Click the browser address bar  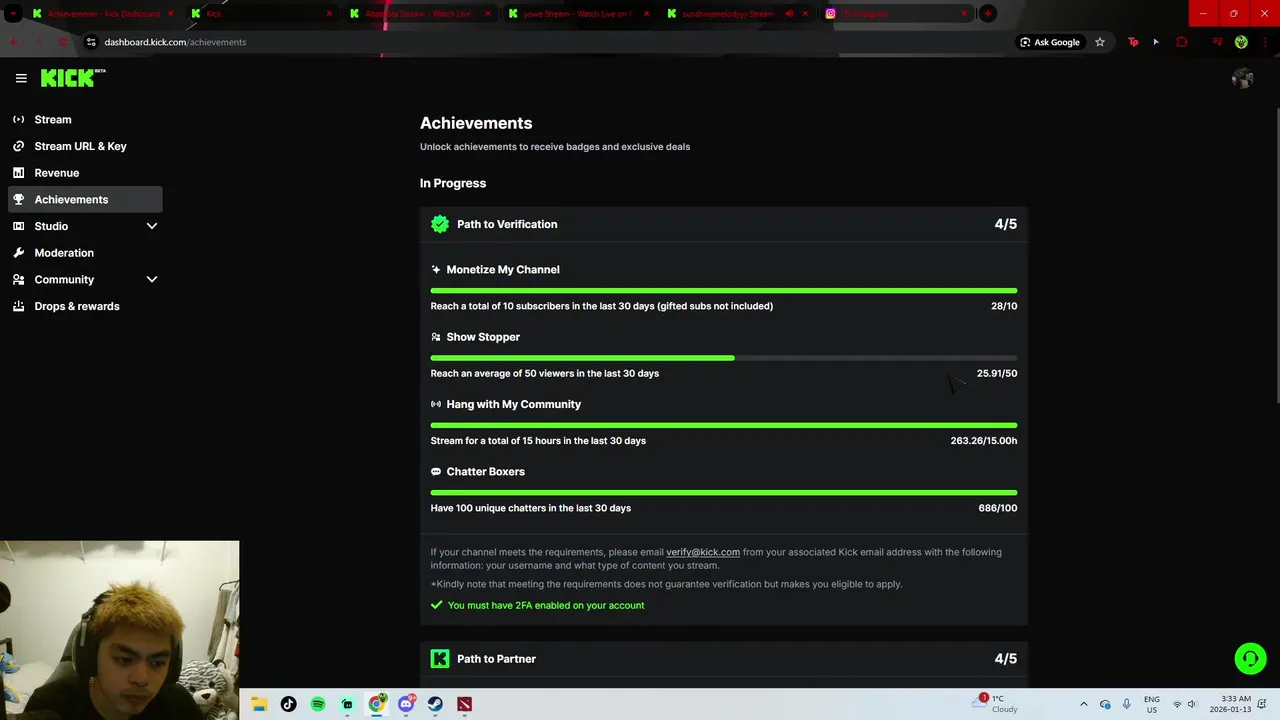click(550, 42)
